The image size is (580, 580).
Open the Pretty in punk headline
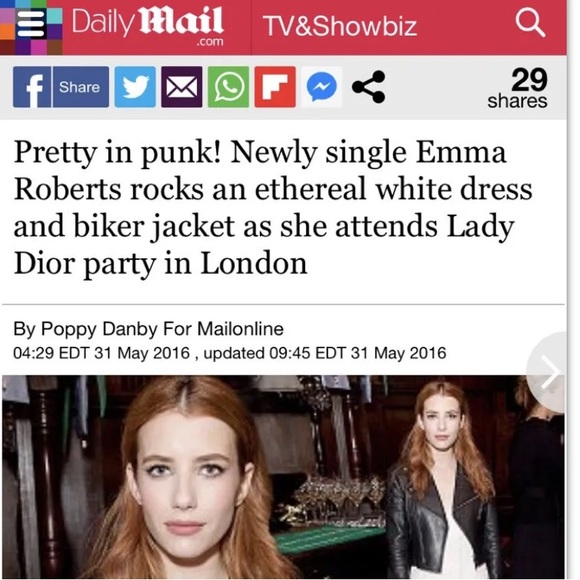(x=273, y=208)
